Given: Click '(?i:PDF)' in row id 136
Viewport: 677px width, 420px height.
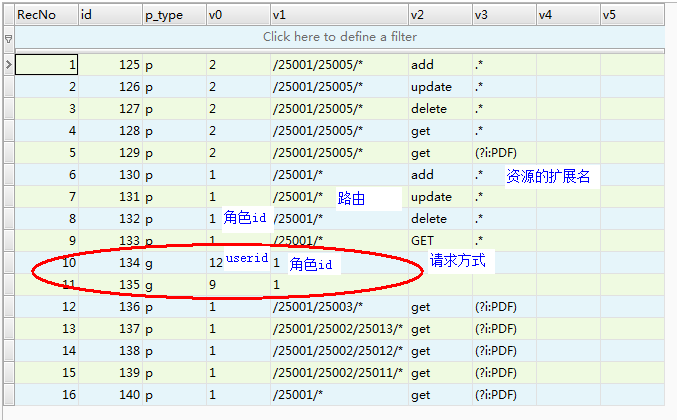Looking at the screenshot, I should [496, 307].
